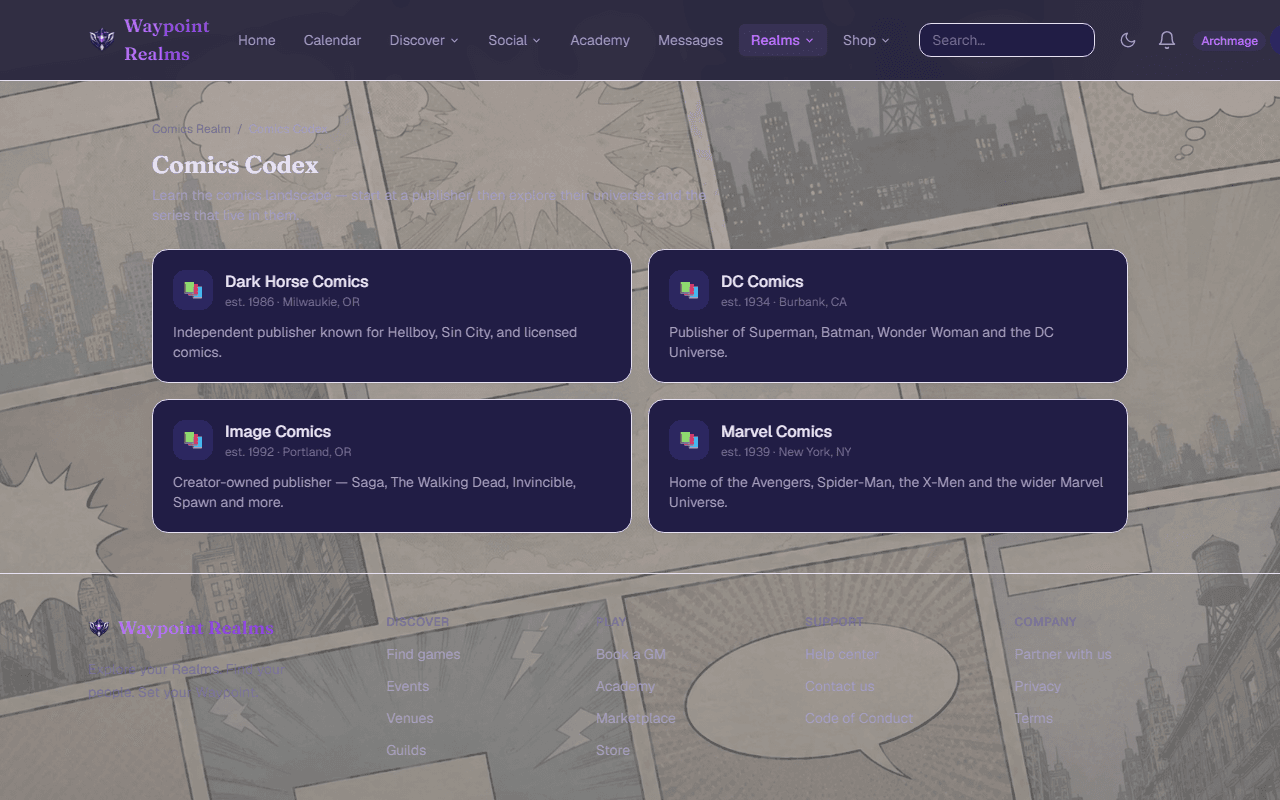1280x800 pixels.
Task: Open the Store footer link
Action: click(613, 750)
